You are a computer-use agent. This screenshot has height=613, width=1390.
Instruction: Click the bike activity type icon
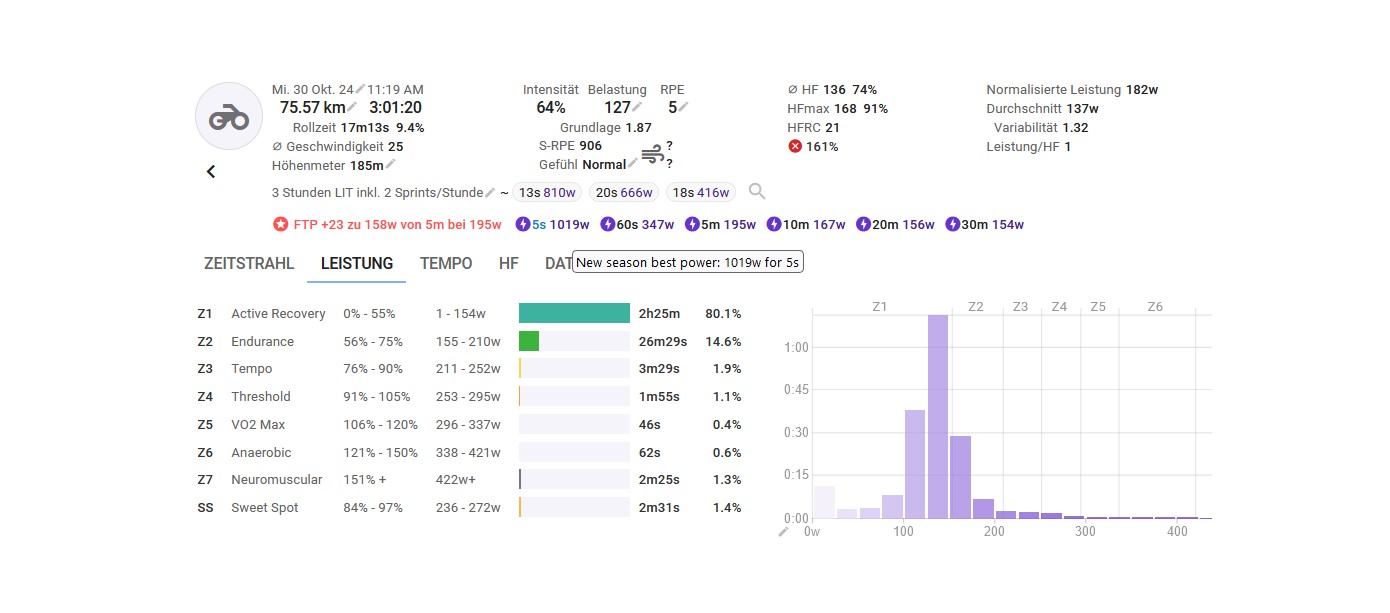(228, 117)
